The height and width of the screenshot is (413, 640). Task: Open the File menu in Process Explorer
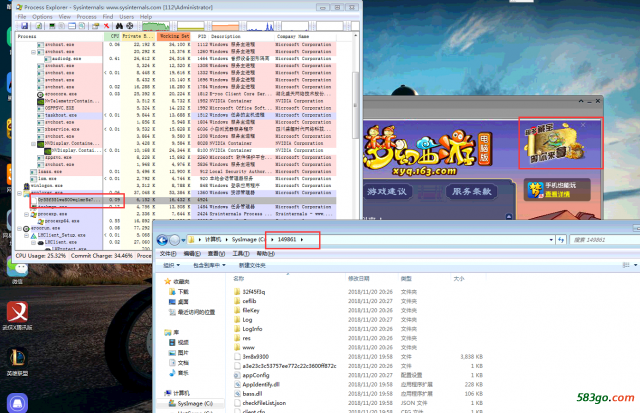(22, 17)
